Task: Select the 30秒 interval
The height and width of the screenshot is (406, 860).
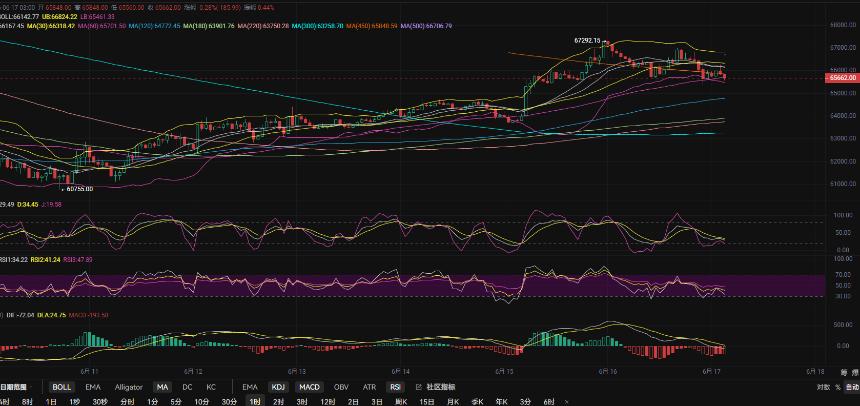Action: 100,402
